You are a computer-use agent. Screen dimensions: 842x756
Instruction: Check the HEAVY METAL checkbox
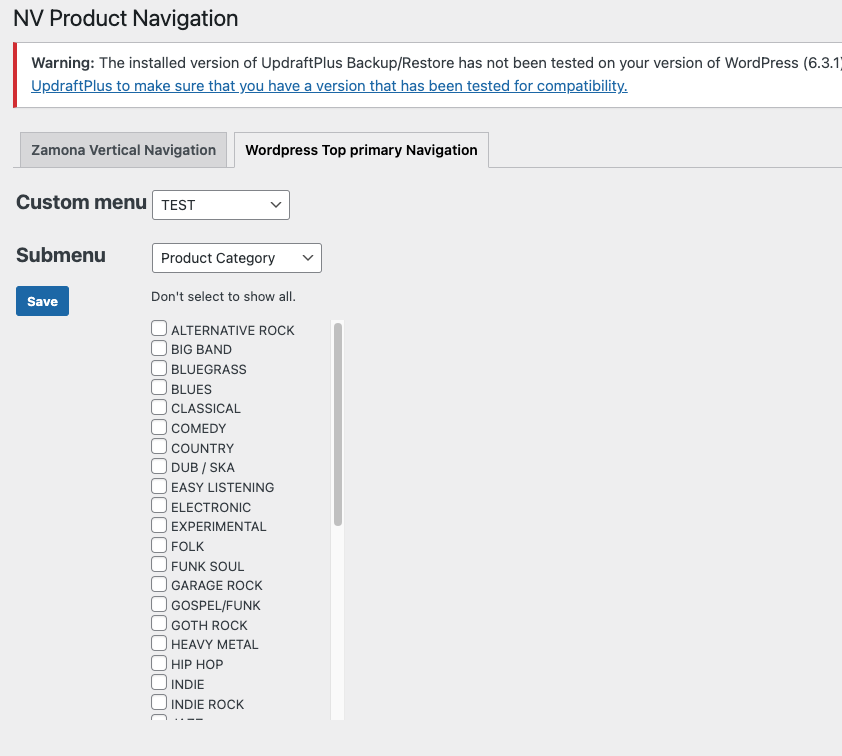pos(159,643)
